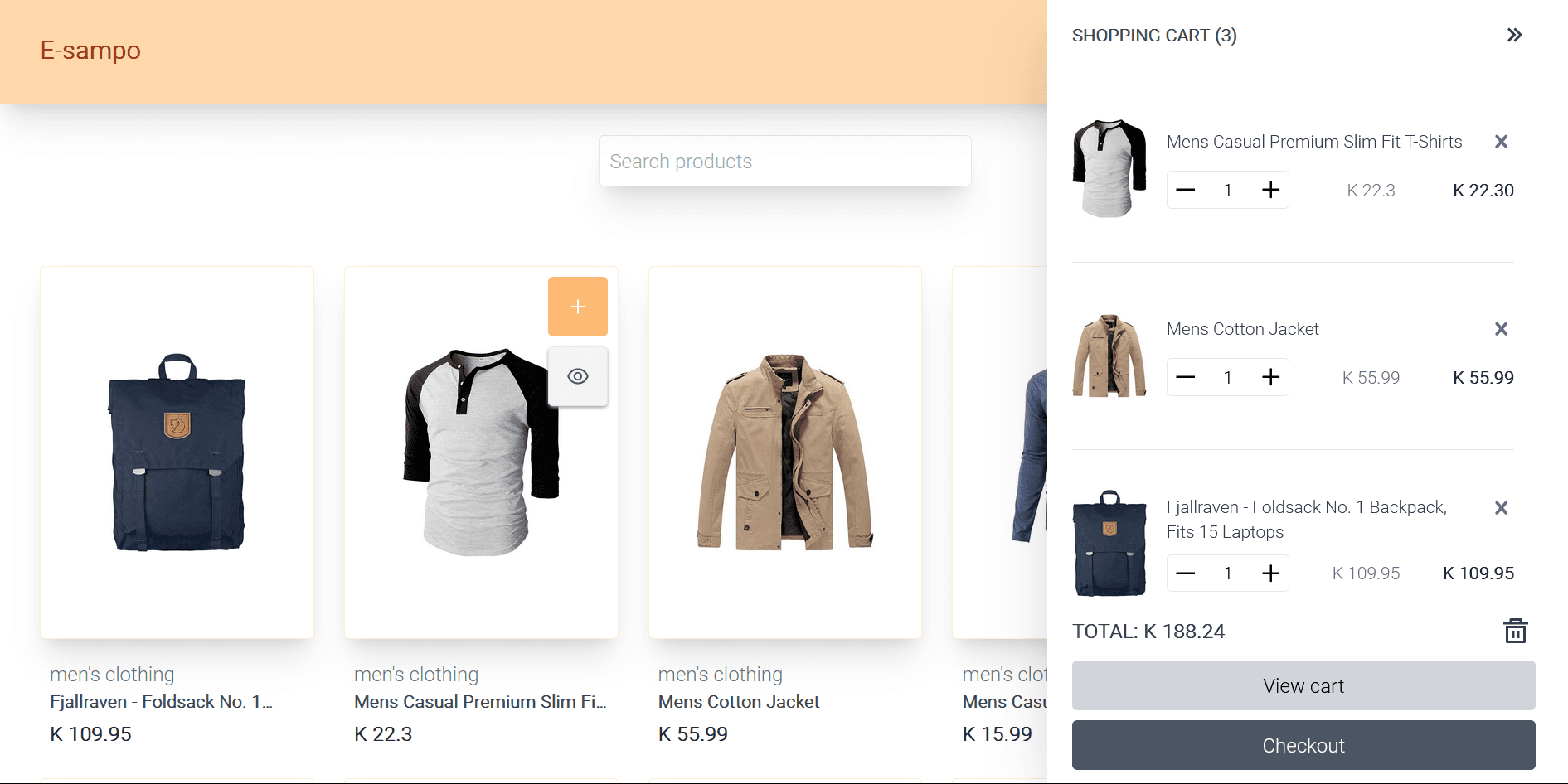Open Mens Casual Premium Slim Fi... product title

pyautogui.click(x=480, y=702)
